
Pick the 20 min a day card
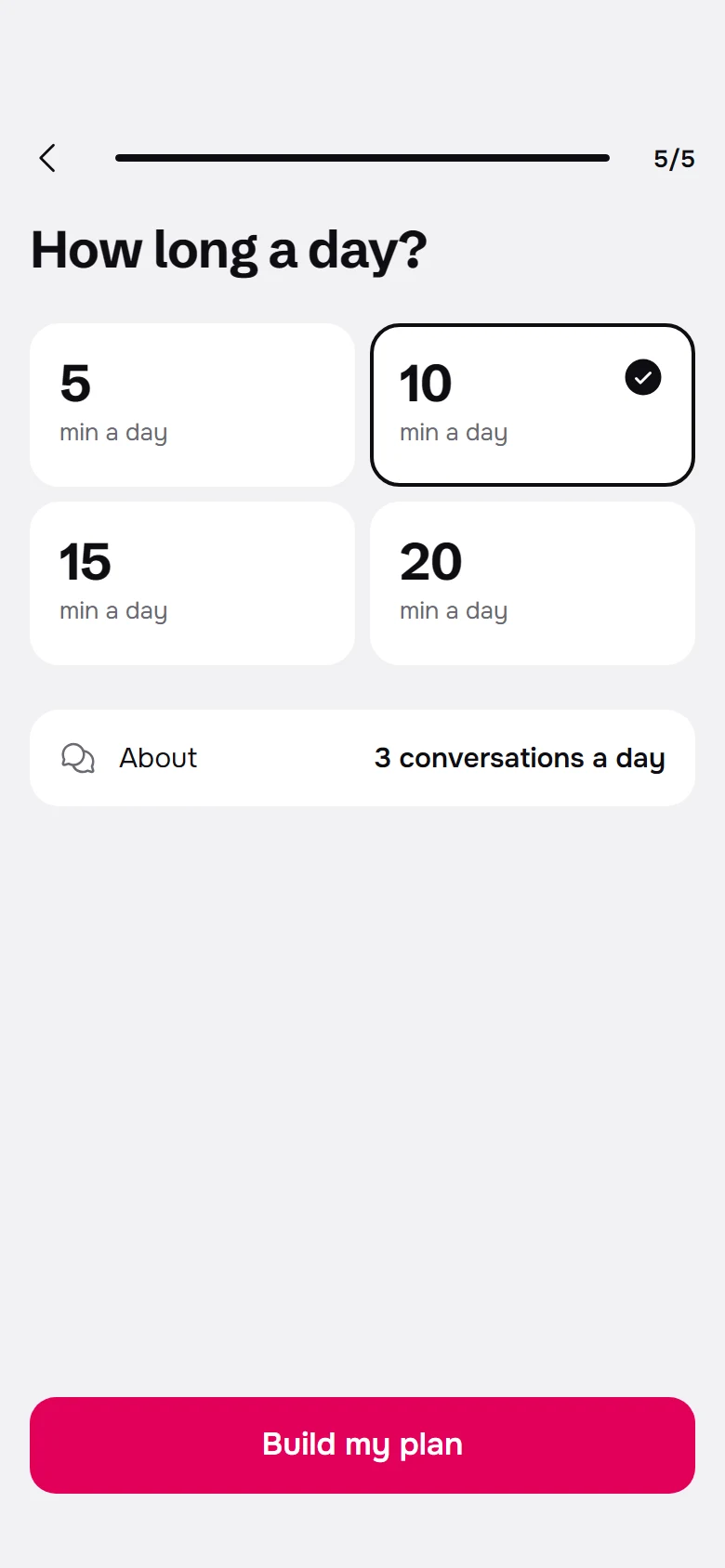(533, 583)
